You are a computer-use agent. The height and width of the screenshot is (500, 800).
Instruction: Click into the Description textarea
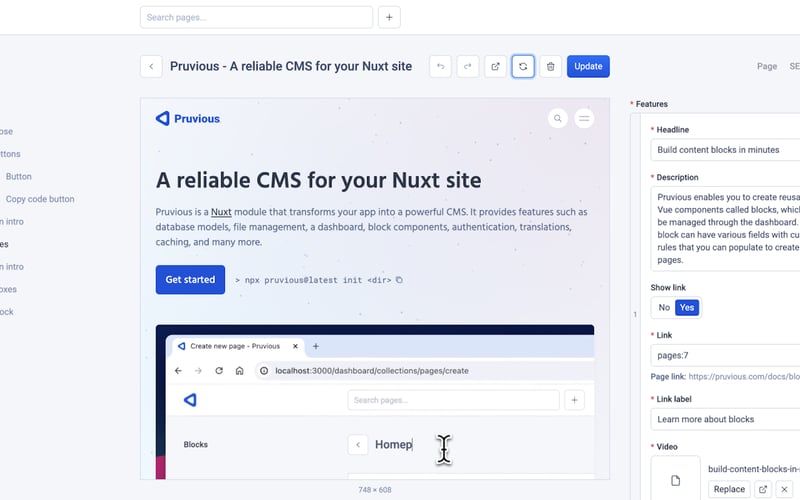(x=725, y=229)
